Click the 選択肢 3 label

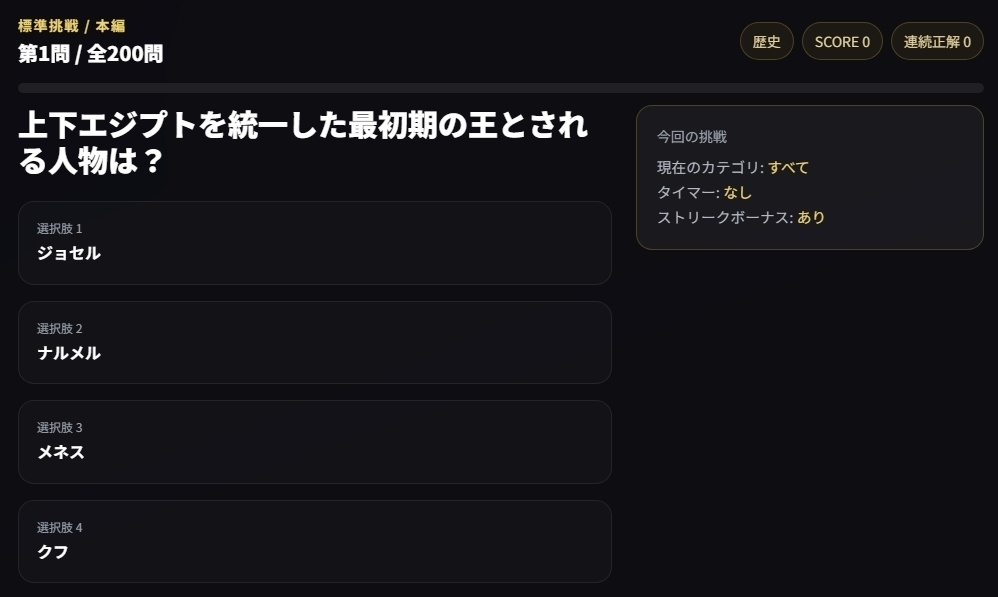click(x=60, y=427)
